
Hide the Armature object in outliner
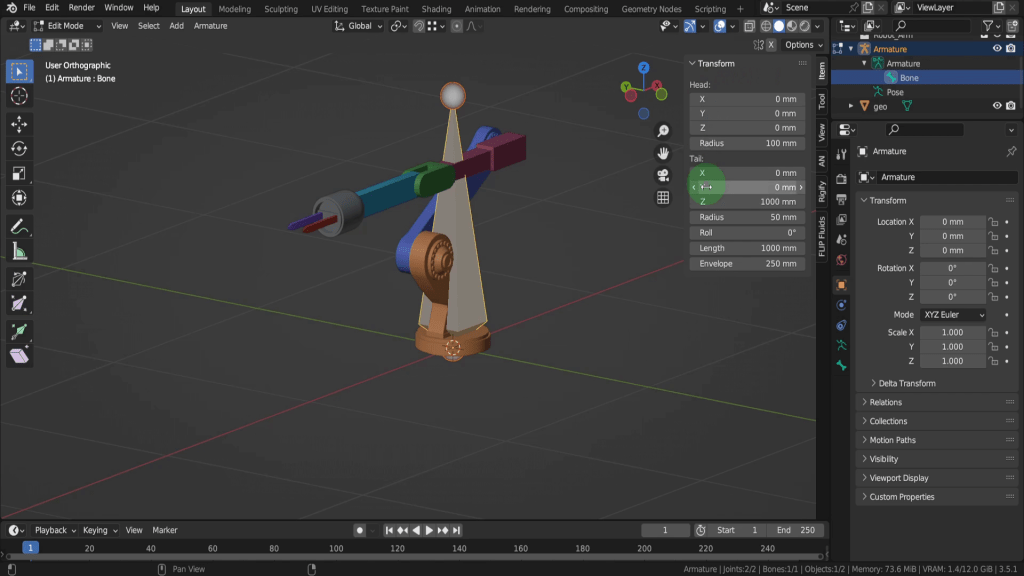(x=996, y=48)
